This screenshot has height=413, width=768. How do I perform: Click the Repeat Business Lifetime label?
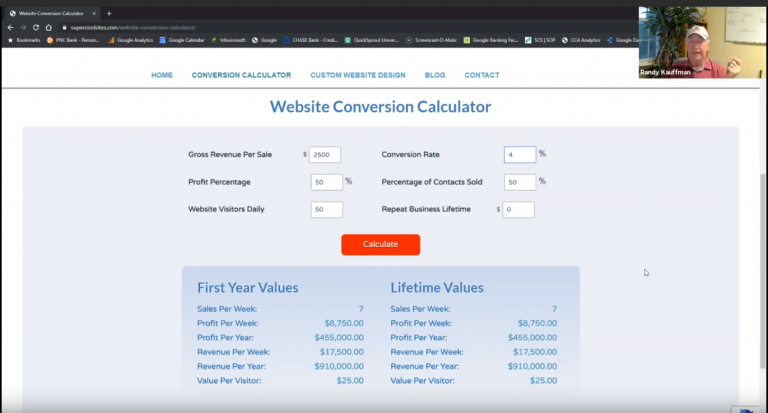pyautogui.click(x=426, y=209)
